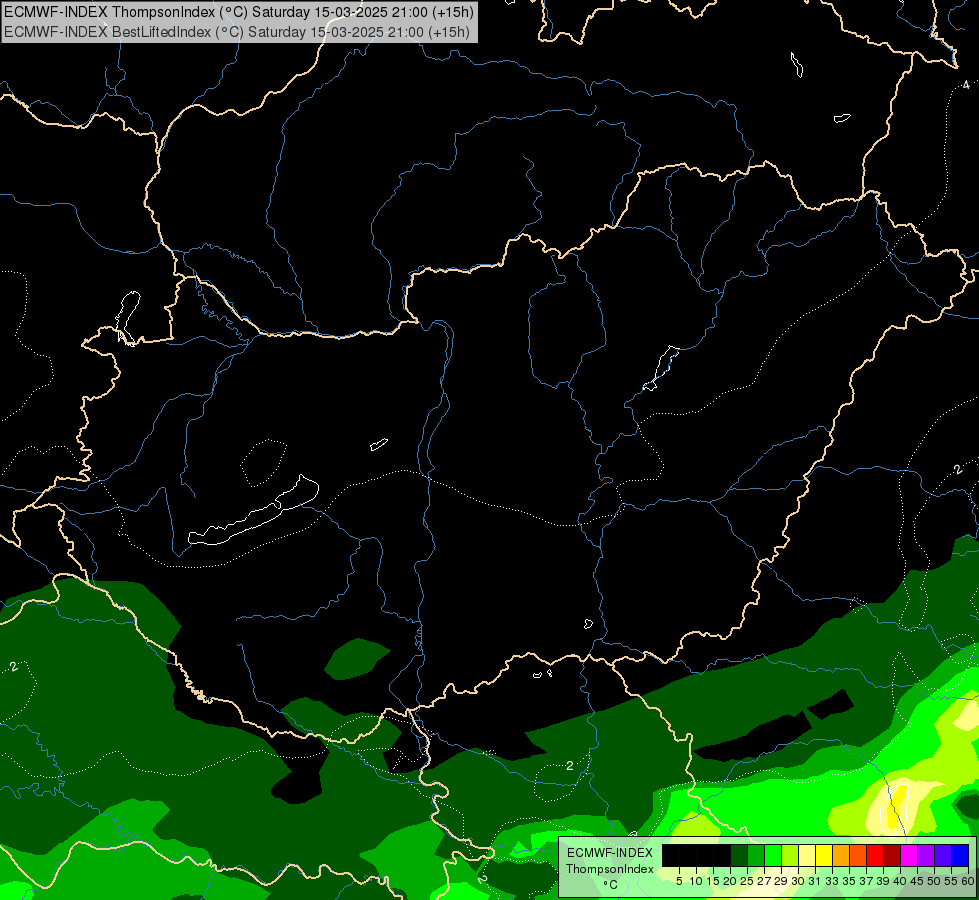Screen dimensions: 979x900
Task: Click the legend scale value 35
Action: pyautogui.click(x=849, y=881)
